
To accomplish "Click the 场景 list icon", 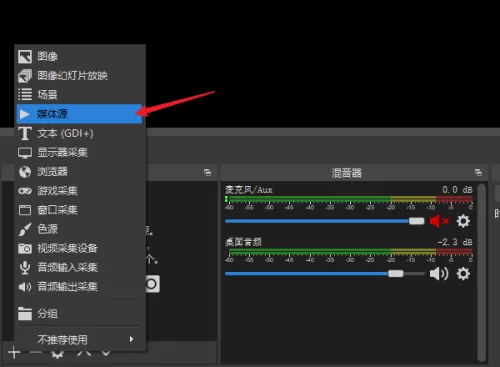I will point(25,95).
